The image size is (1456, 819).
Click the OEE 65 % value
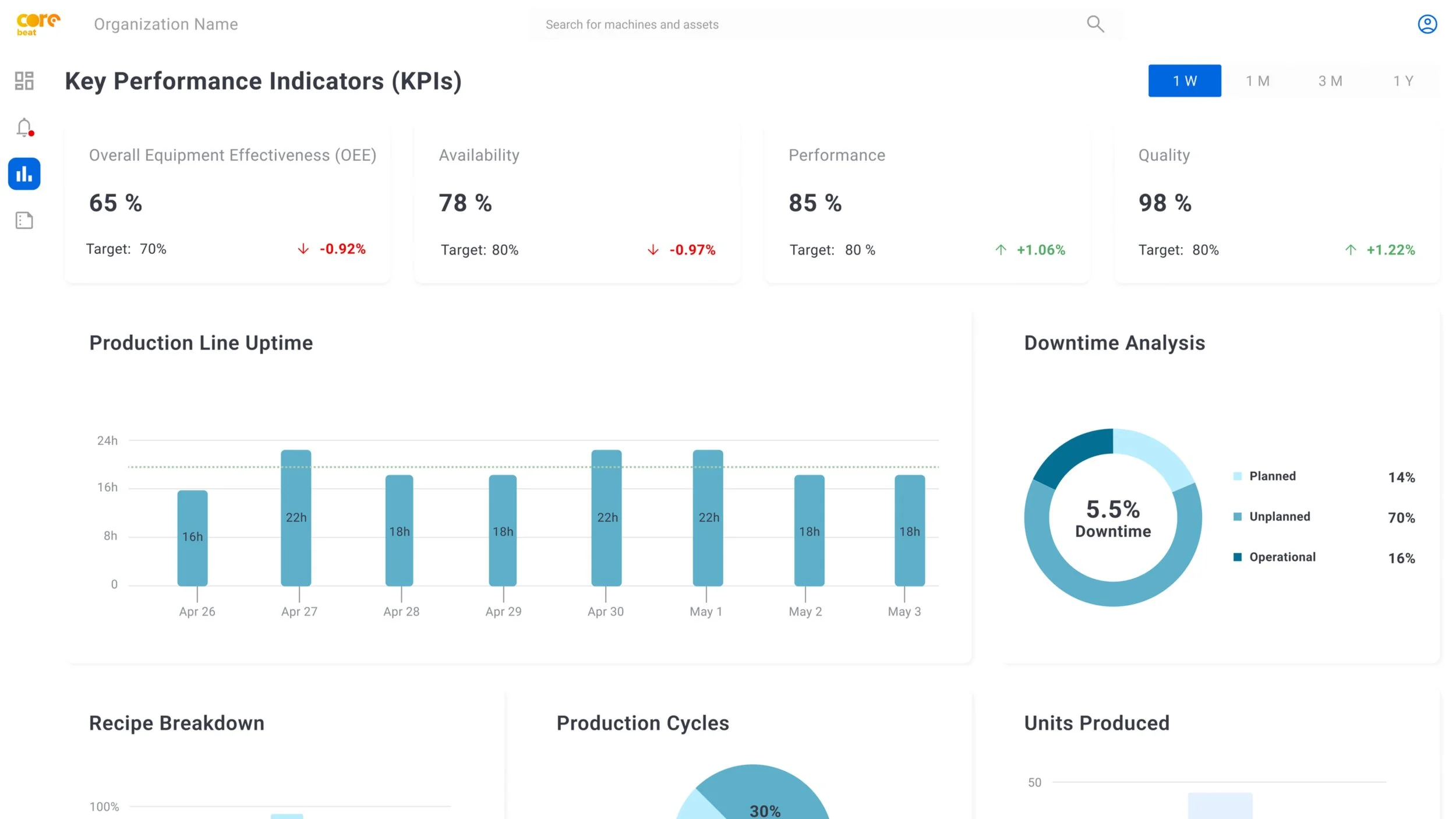[115, 203]
